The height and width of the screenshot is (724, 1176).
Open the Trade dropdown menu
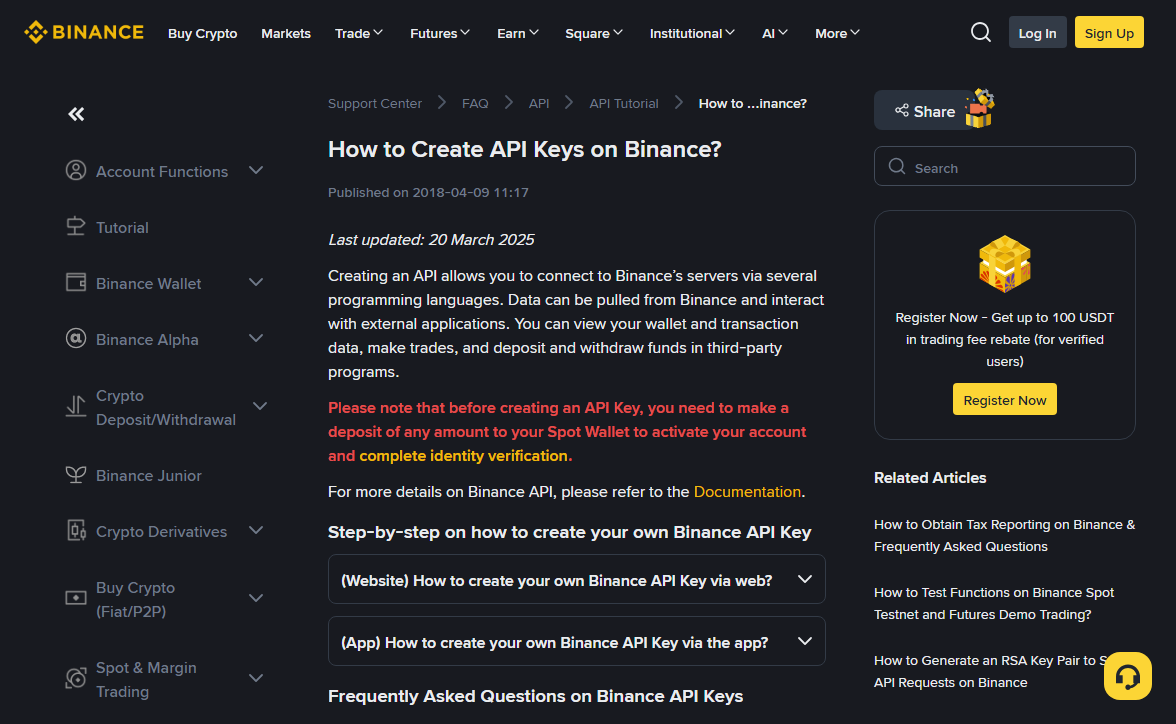(358, 33)
